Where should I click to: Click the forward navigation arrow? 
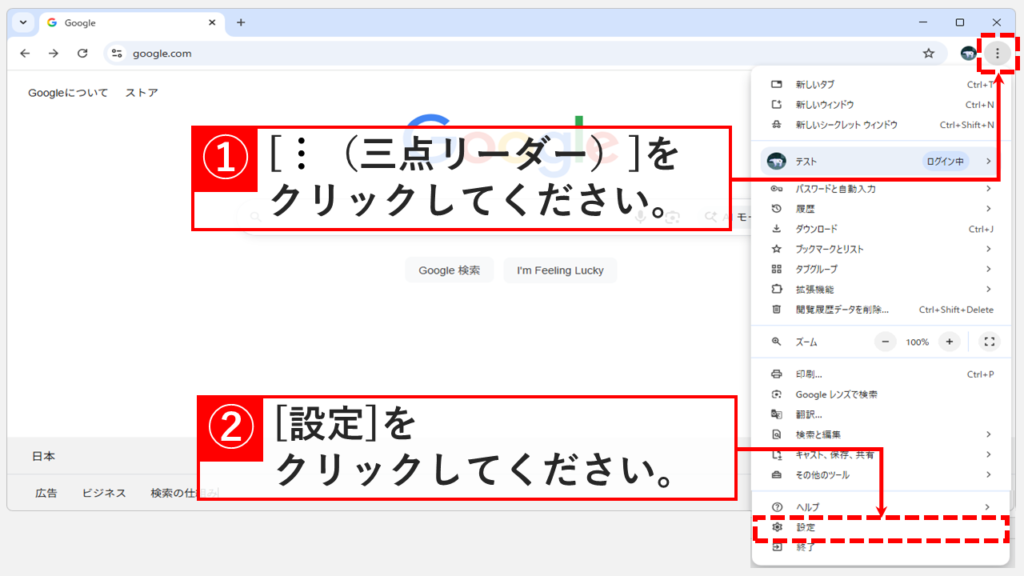(52, 54)
